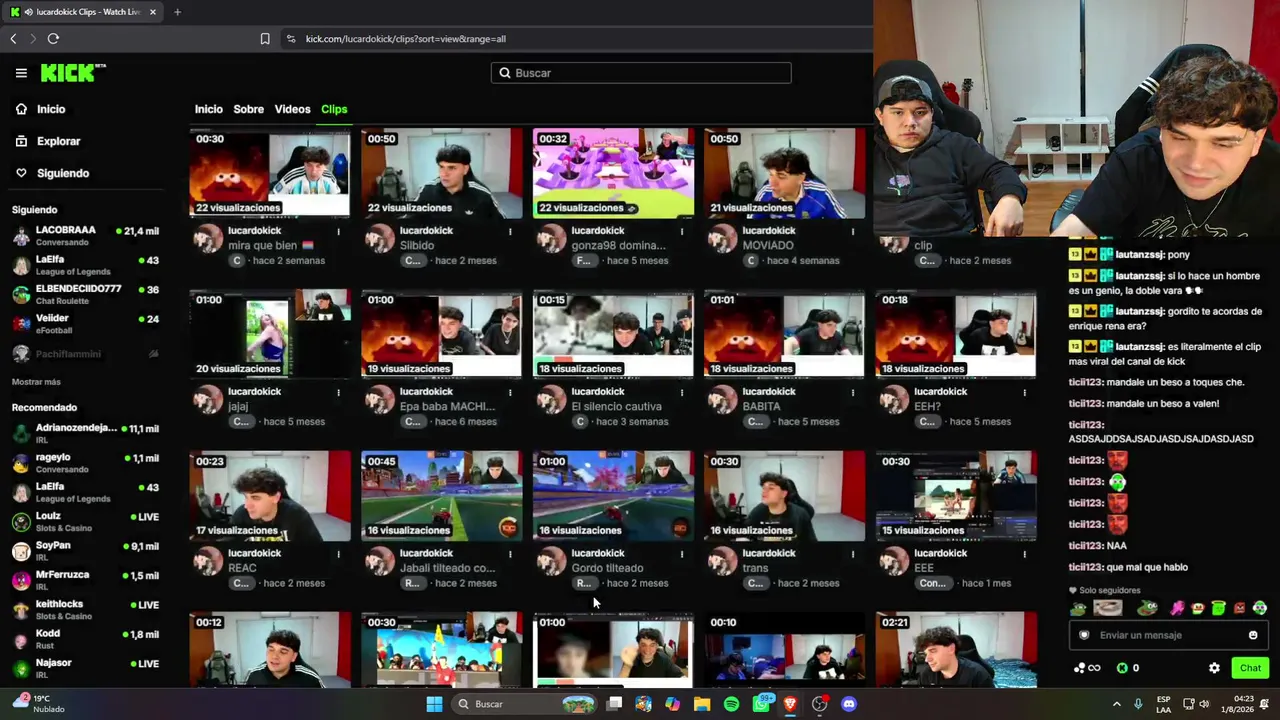
Task: Click the ESP LAA keyboard language indicator
Action: point(1164,704)
